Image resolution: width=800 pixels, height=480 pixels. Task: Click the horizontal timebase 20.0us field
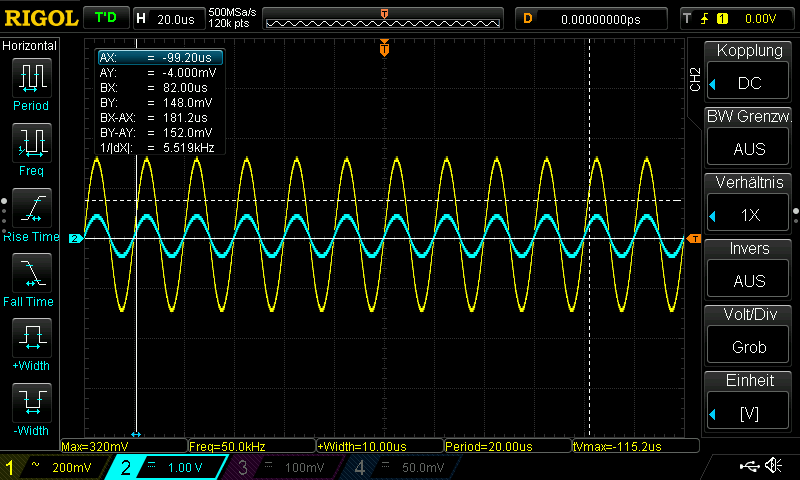click(168, 19)
